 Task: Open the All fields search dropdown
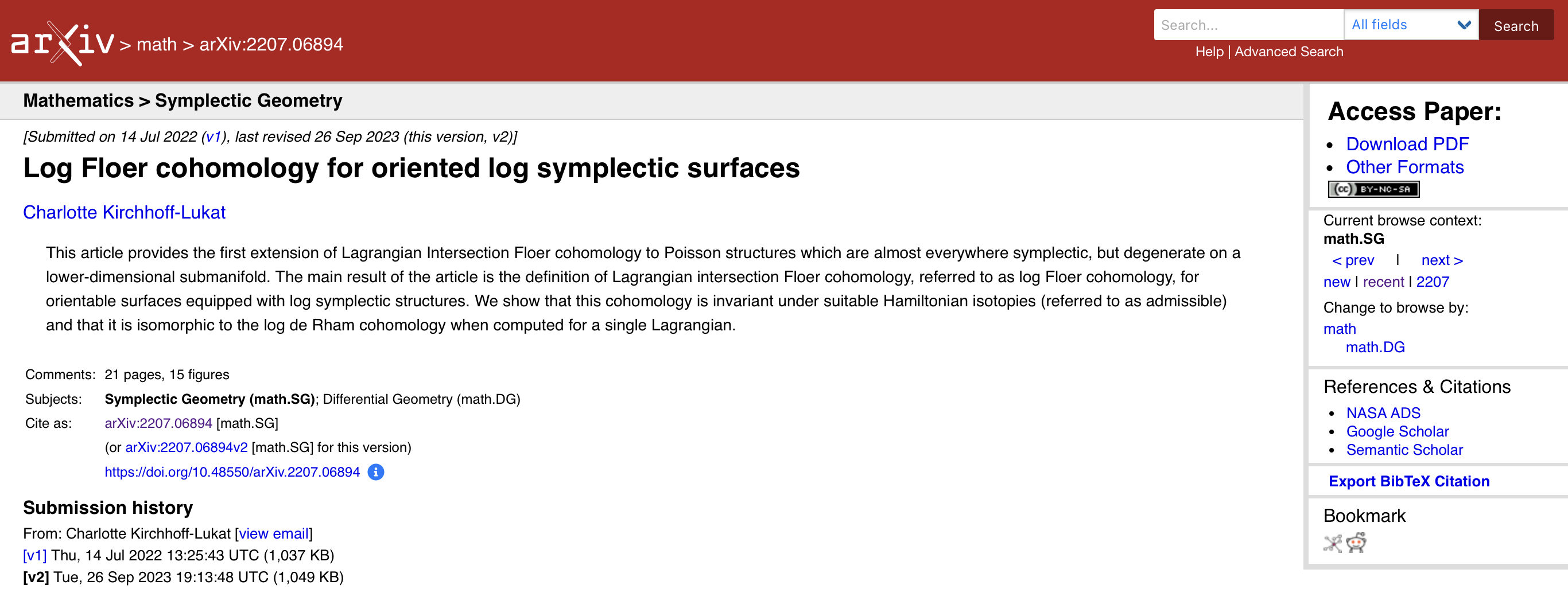click(x=1410, y=25)
